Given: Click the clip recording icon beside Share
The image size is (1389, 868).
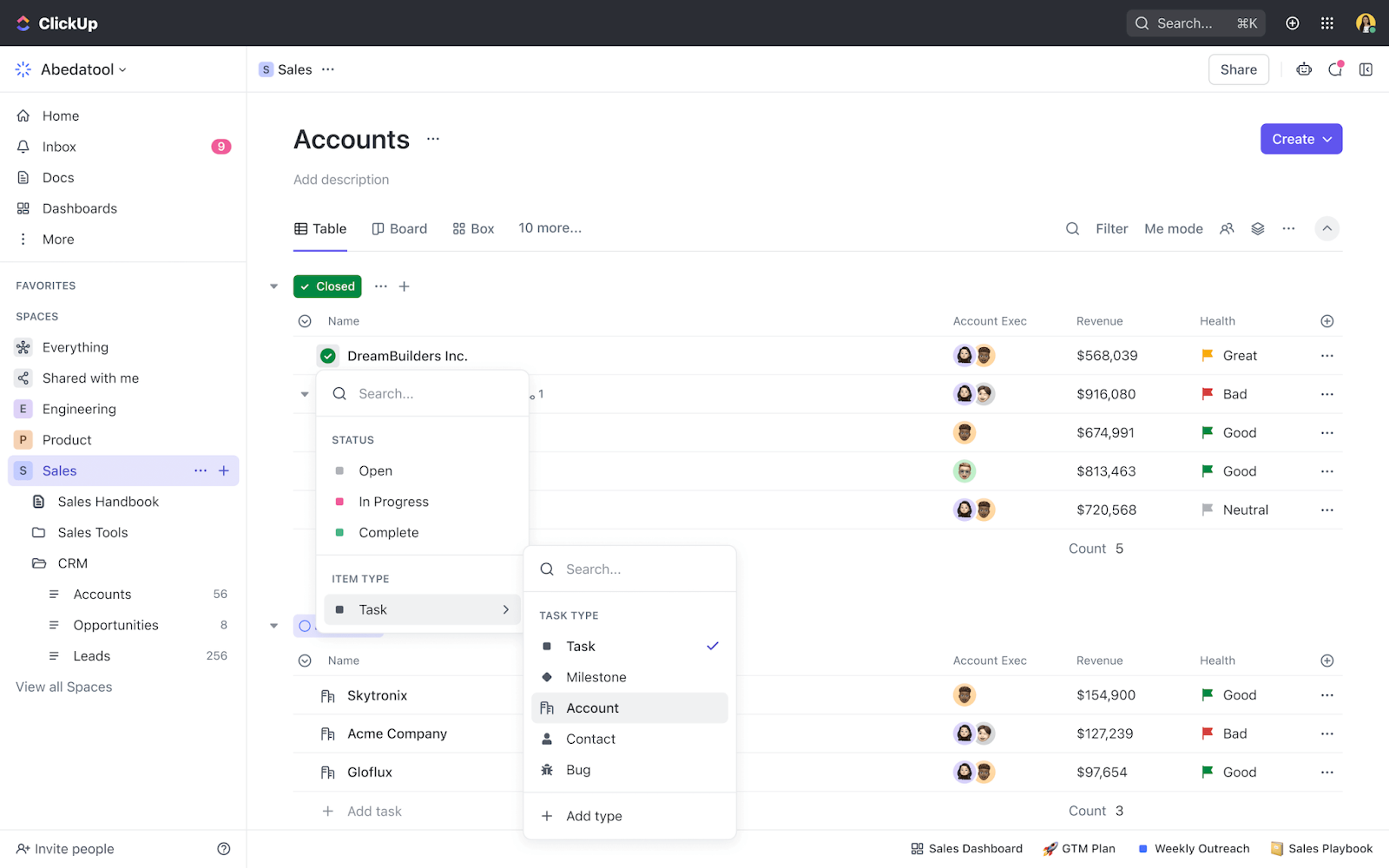Looking at the screenshot, I should pos(1303,69).
